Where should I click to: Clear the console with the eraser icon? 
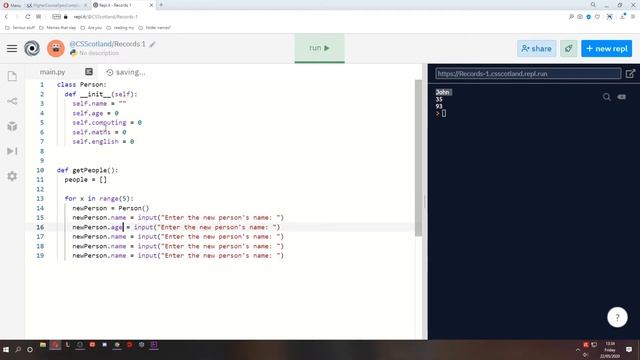pos(622,97)
